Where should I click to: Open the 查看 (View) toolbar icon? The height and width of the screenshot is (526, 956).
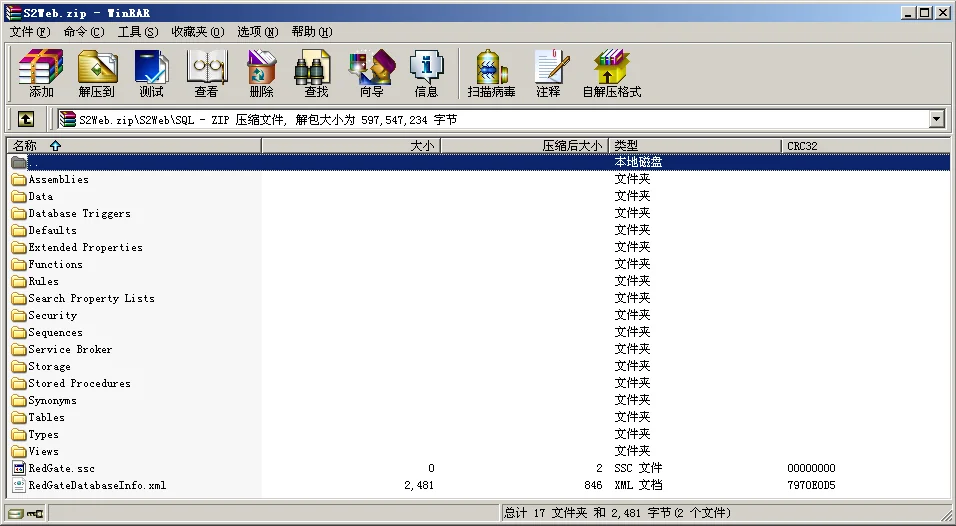tap(206, 73)
